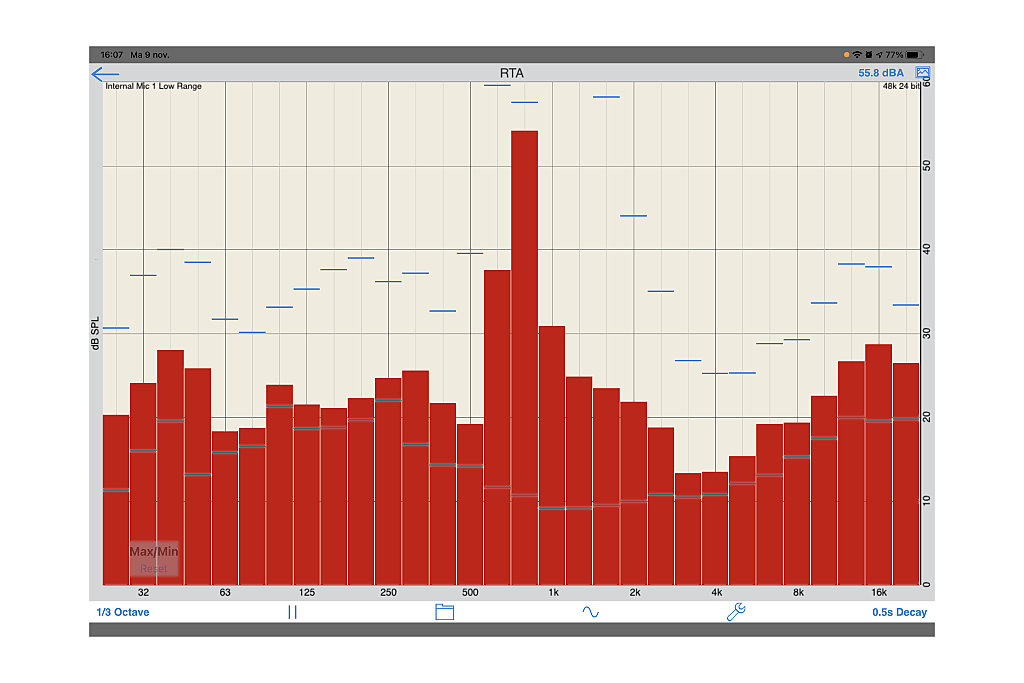Screen dimensions: 1024x683
Task: Tap the 250 frequency axis label
Action: click(389, 592)
